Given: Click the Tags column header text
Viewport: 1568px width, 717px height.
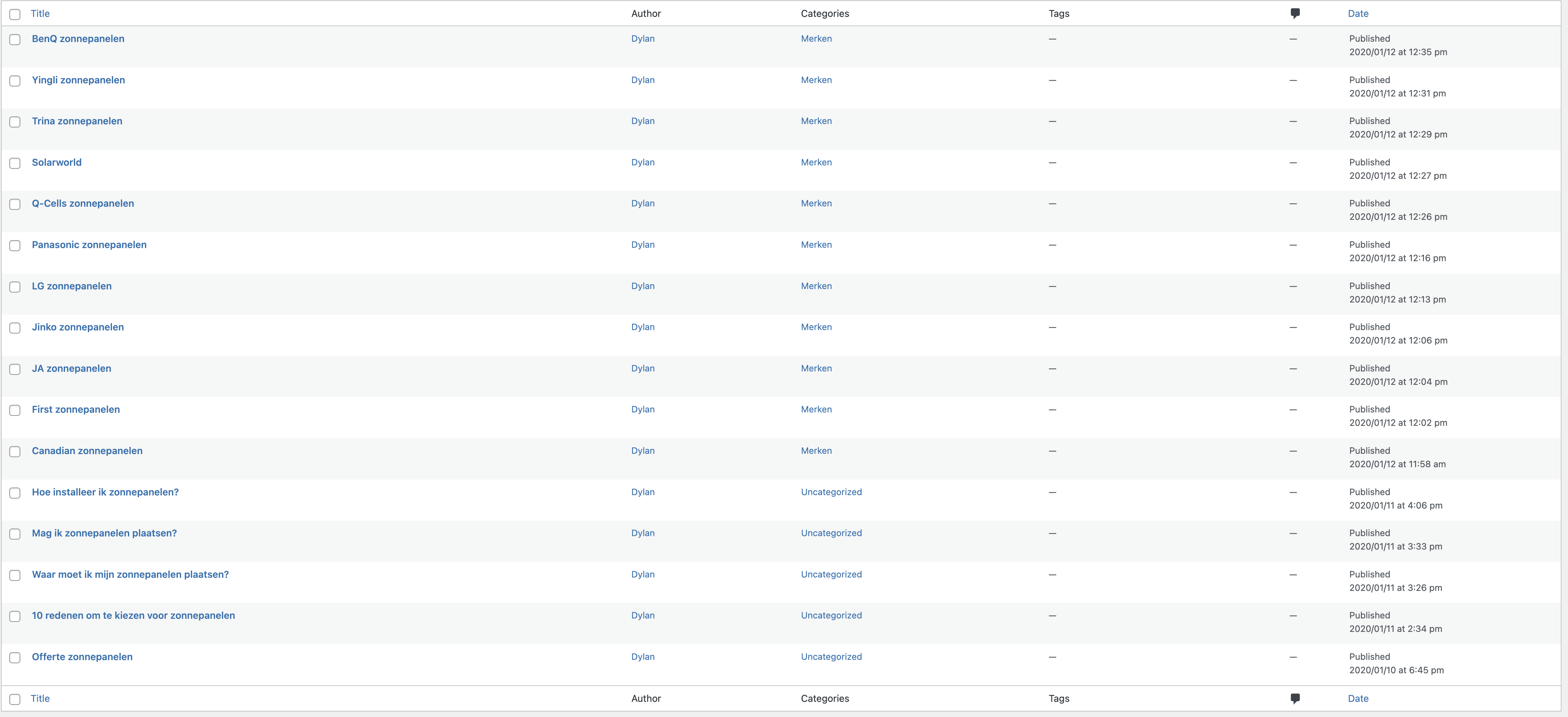Looking at the screenshot, I should tap(1059, 13).
